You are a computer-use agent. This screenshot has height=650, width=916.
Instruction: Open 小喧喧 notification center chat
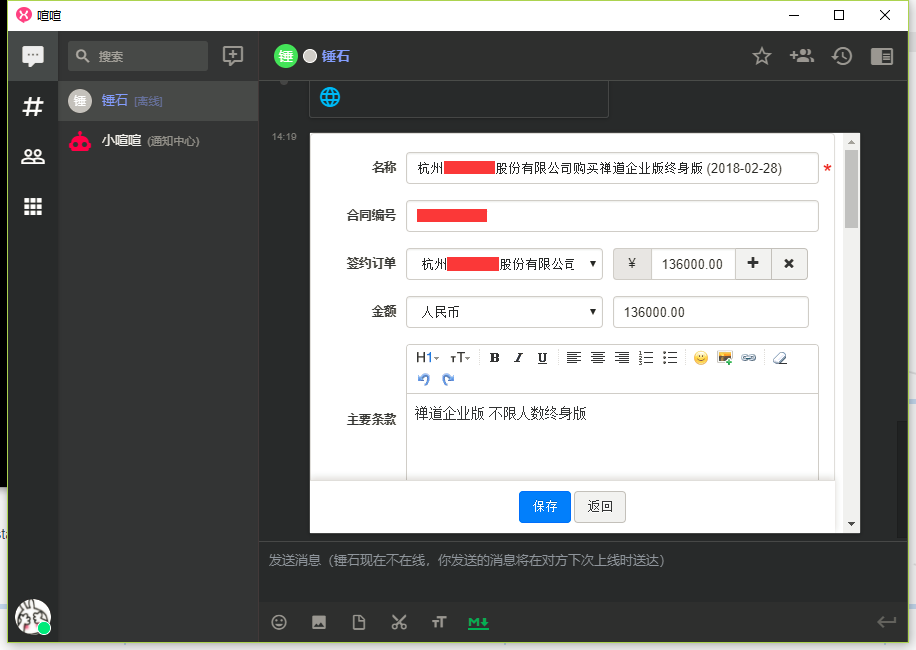click(x=158, y=141)
